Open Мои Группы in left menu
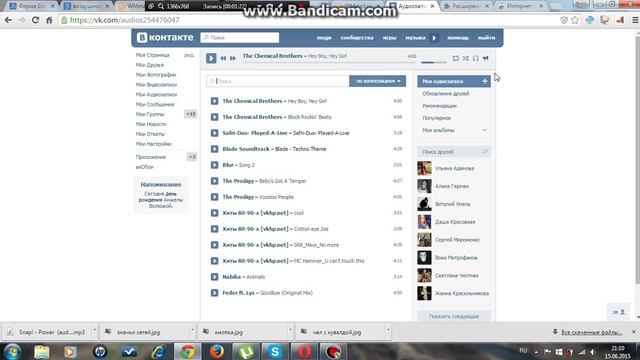The image size is (640, 360). pyautogui.click(x=149, y=114)
